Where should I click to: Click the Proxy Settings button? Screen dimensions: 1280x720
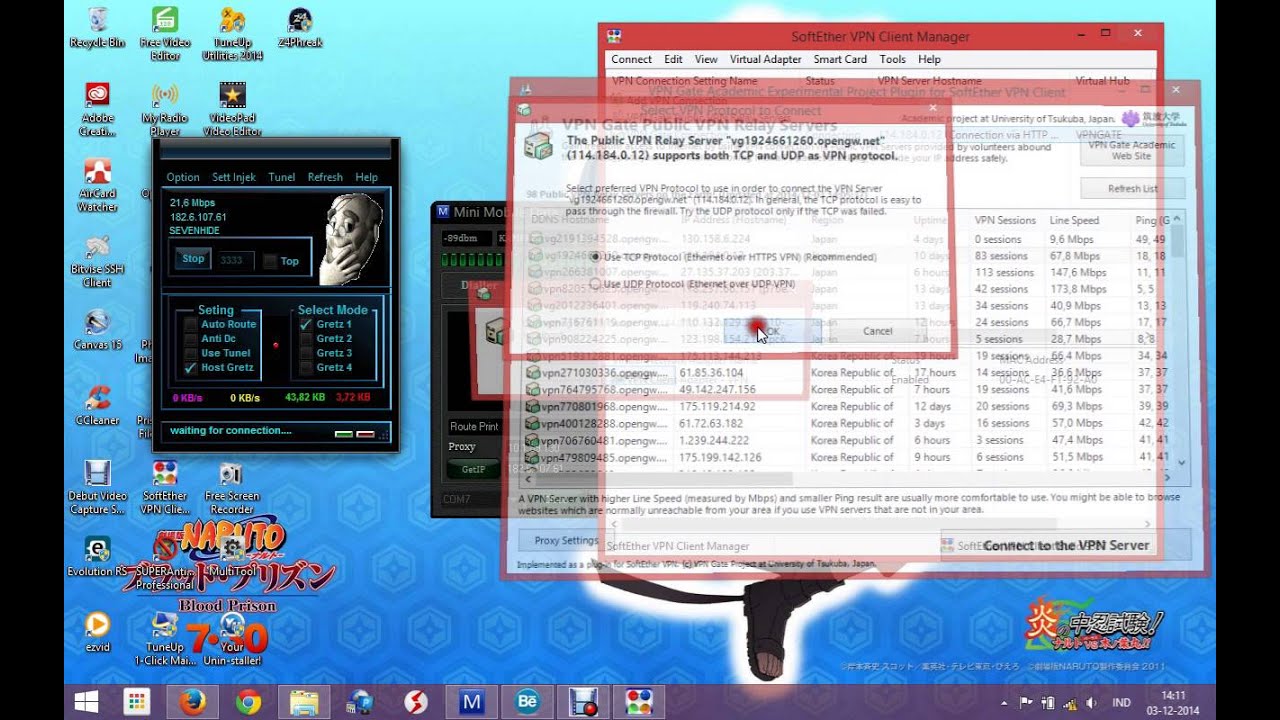[x=566, y=541]
